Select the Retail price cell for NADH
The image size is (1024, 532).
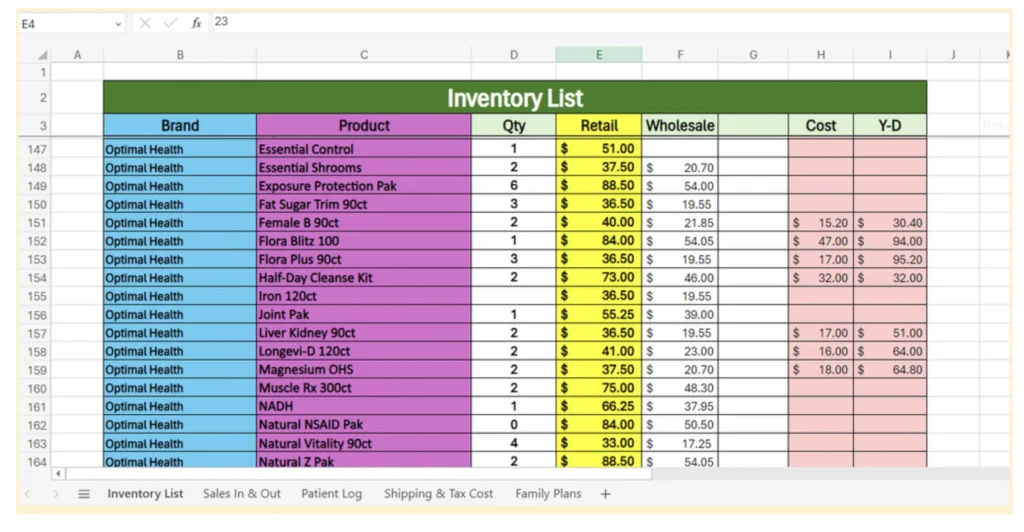pos(599,406)
